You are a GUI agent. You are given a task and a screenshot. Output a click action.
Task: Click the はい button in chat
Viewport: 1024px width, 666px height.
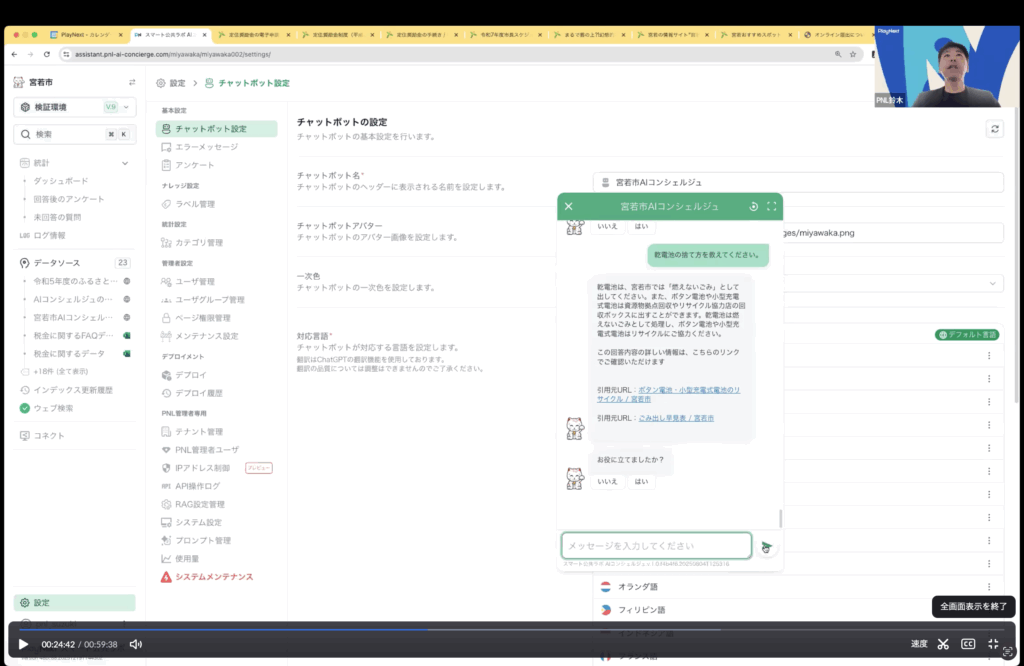pyautogui.click(x=641, y=481)
